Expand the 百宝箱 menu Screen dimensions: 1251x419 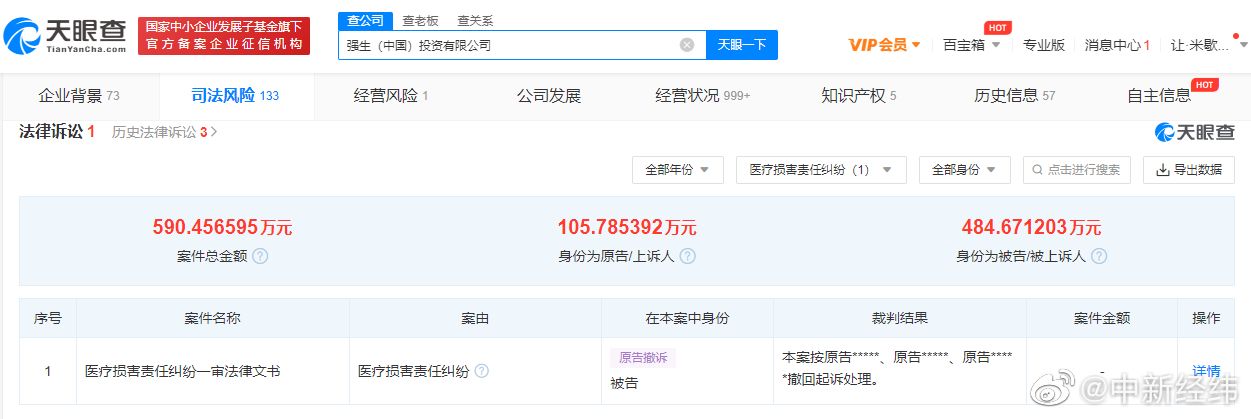point(971,45)
